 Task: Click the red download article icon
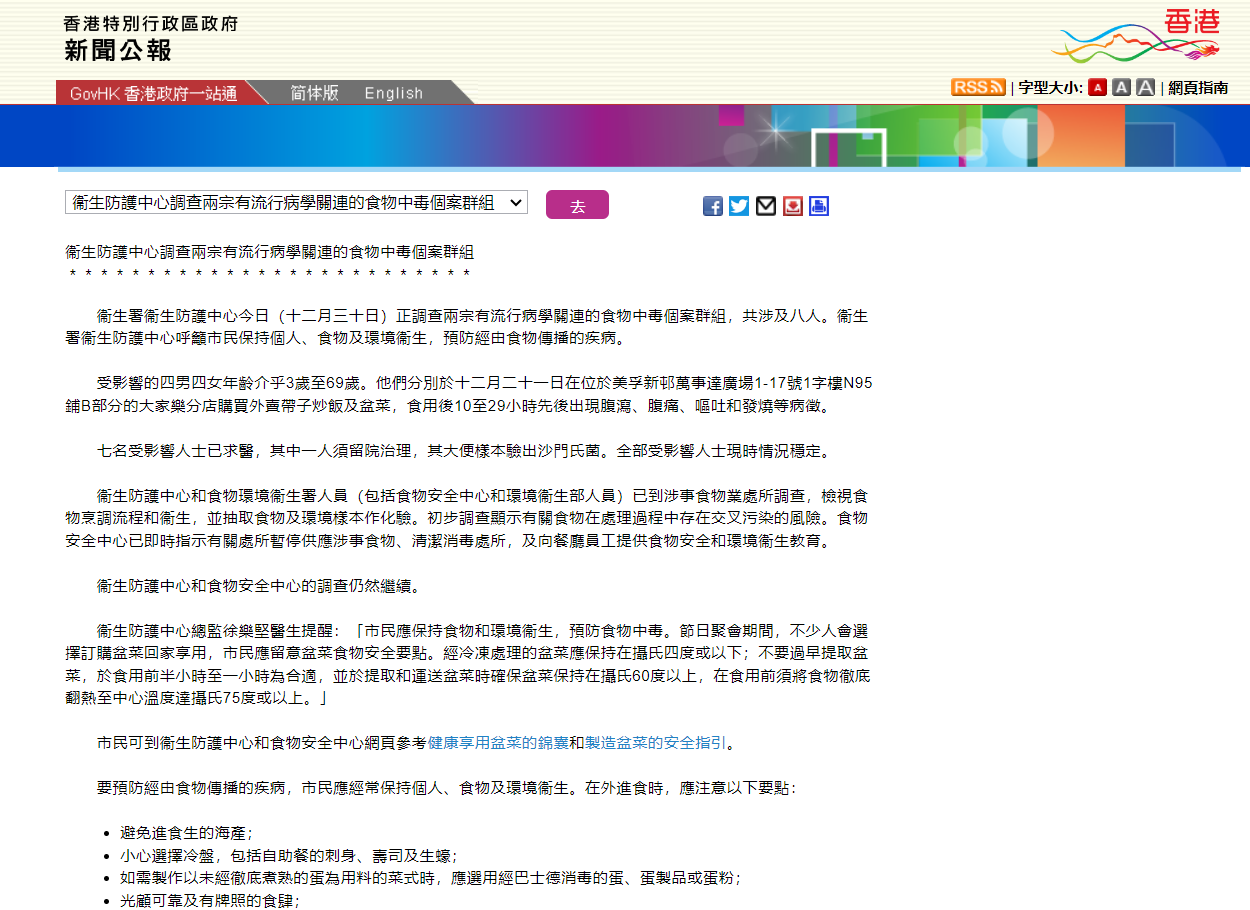click(792, 206)
